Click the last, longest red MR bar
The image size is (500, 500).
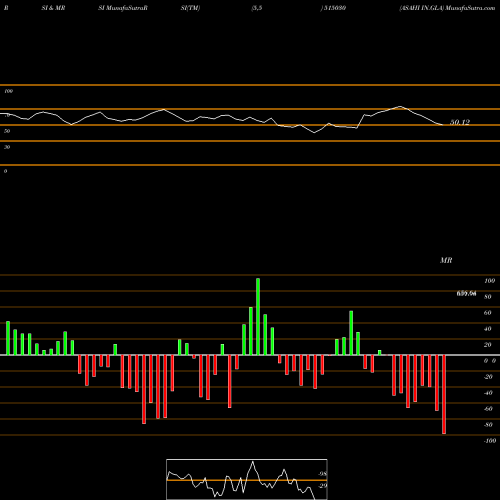pyautogui.click(x=444, y=394)
